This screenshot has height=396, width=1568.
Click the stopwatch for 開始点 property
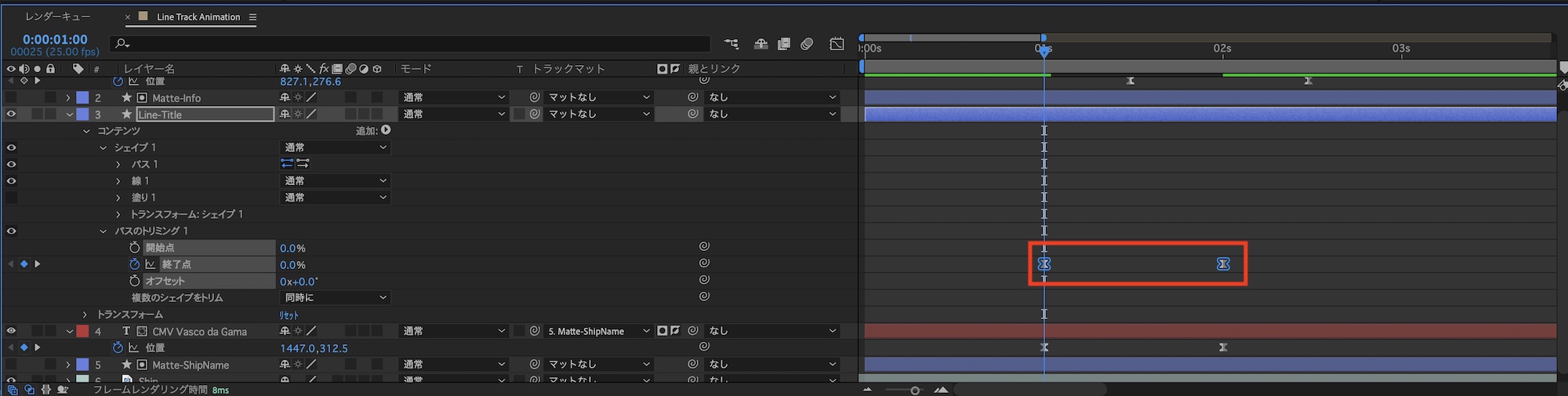(135, 248)
